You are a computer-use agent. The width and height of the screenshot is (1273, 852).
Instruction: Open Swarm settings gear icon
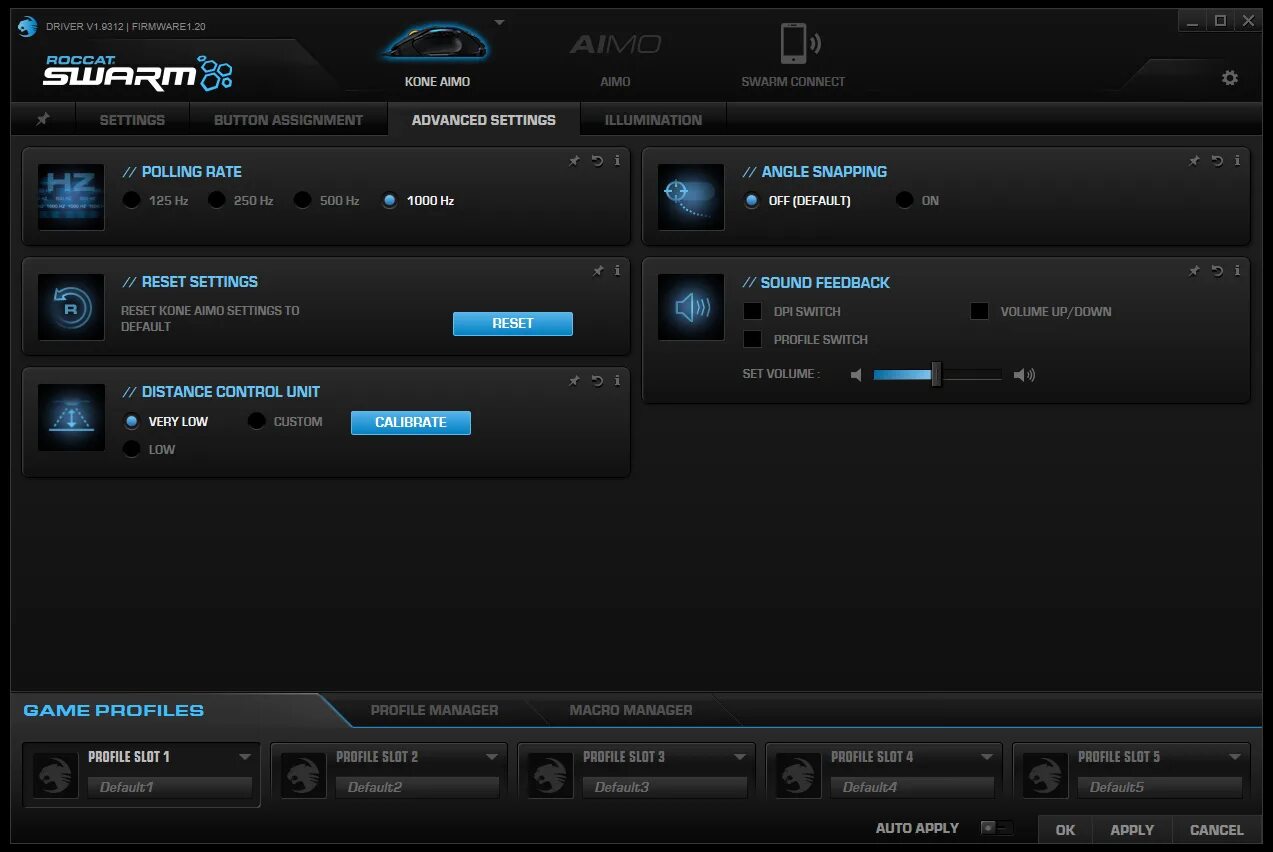(1230, 78)
